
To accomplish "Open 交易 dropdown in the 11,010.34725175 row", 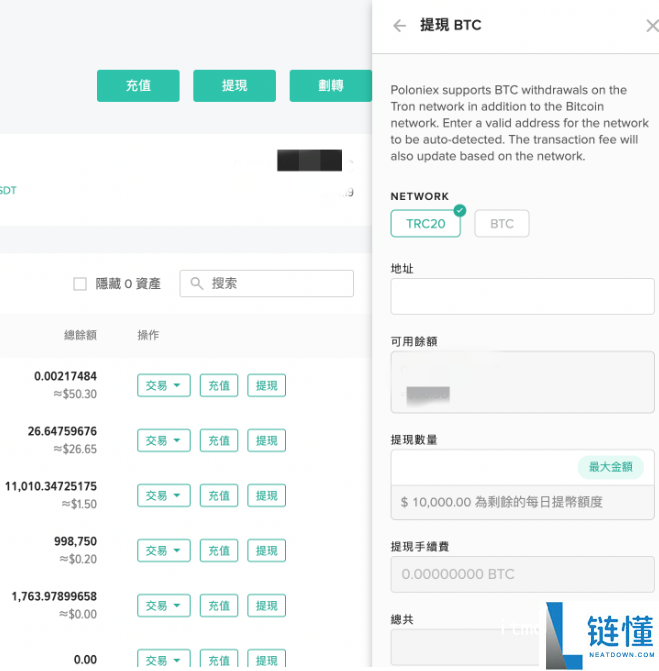I will pos(163,496).
